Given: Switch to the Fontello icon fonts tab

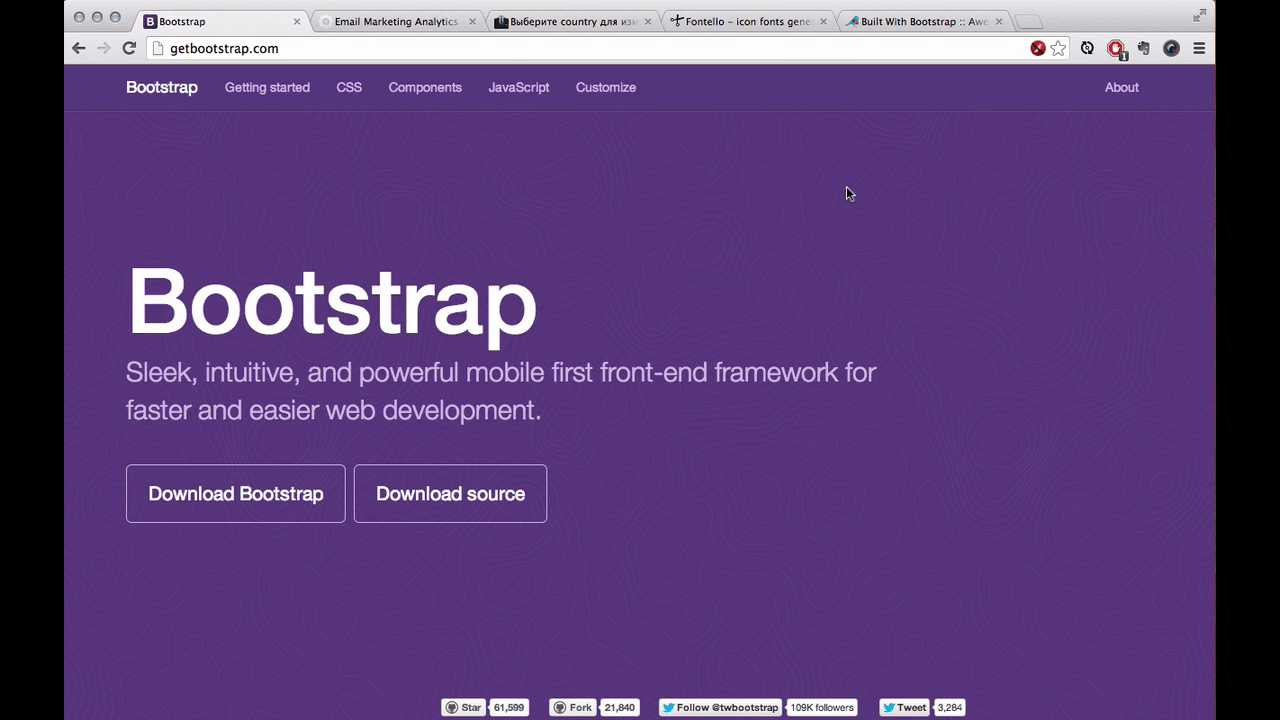Looking at the screenshot, I should [747, 21].
